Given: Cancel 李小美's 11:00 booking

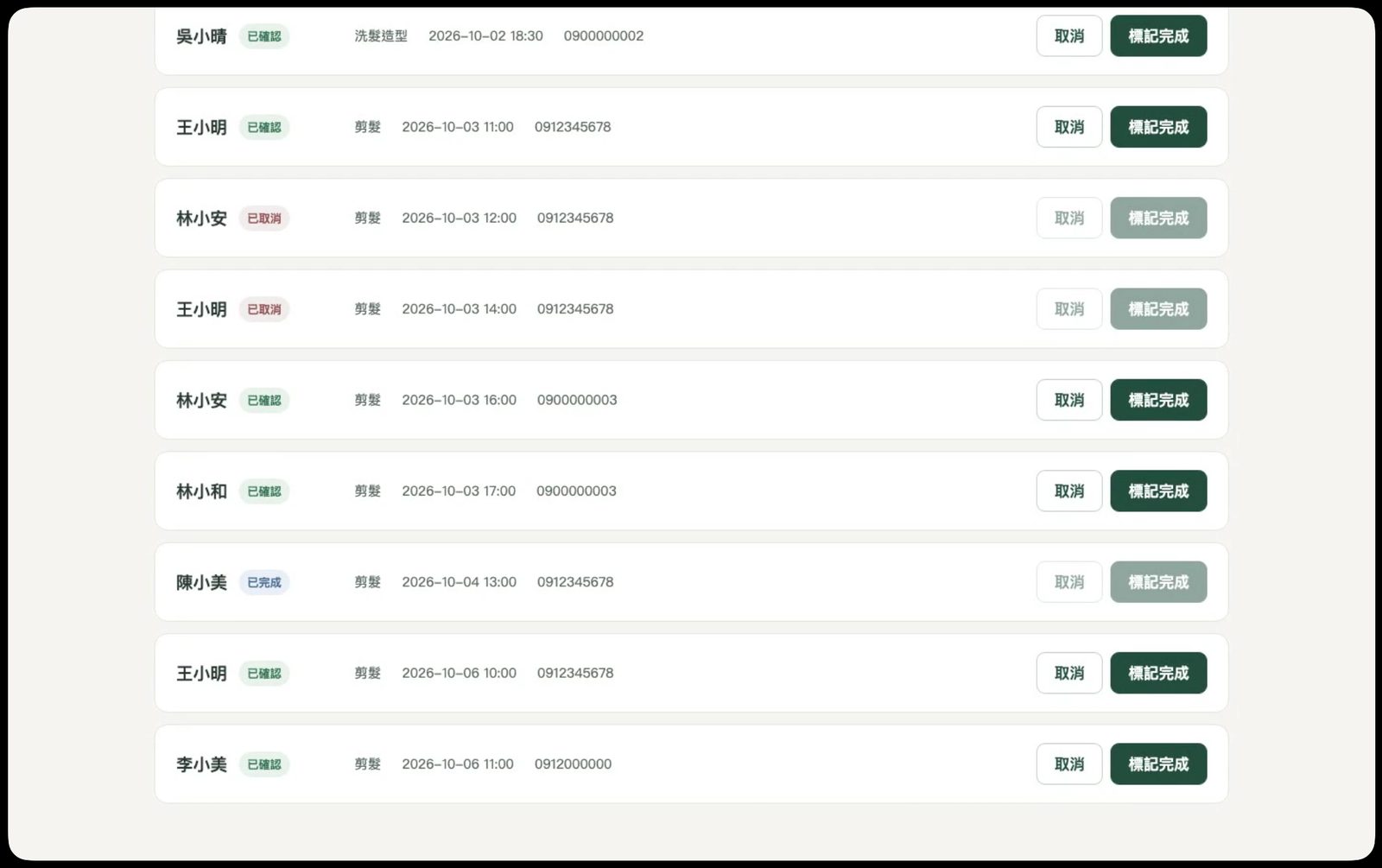Looking at the screenshot, I should click(x=1068, y=764).
